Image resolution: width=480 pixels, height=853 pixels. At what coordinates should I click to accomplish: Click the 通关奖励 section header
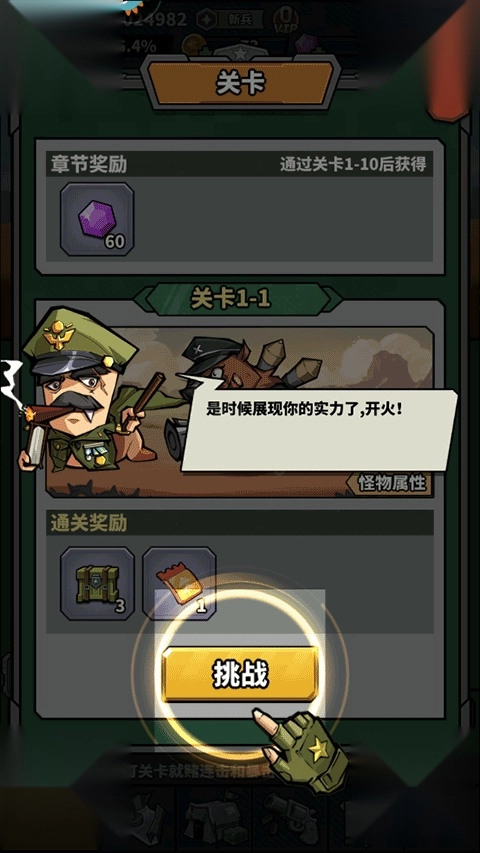[89, 523]
